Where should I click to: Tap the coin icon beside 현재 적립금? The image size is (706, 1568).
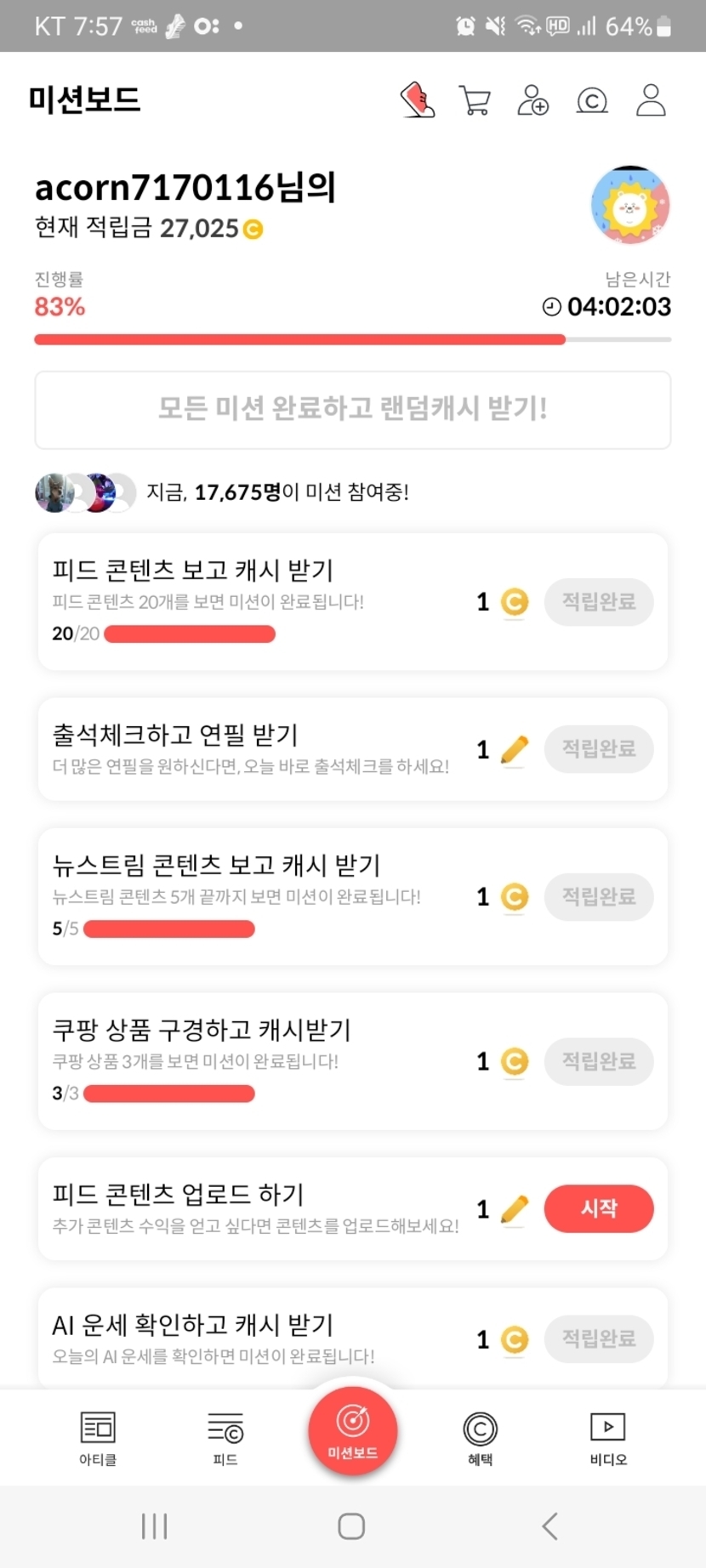coord(253,230)
